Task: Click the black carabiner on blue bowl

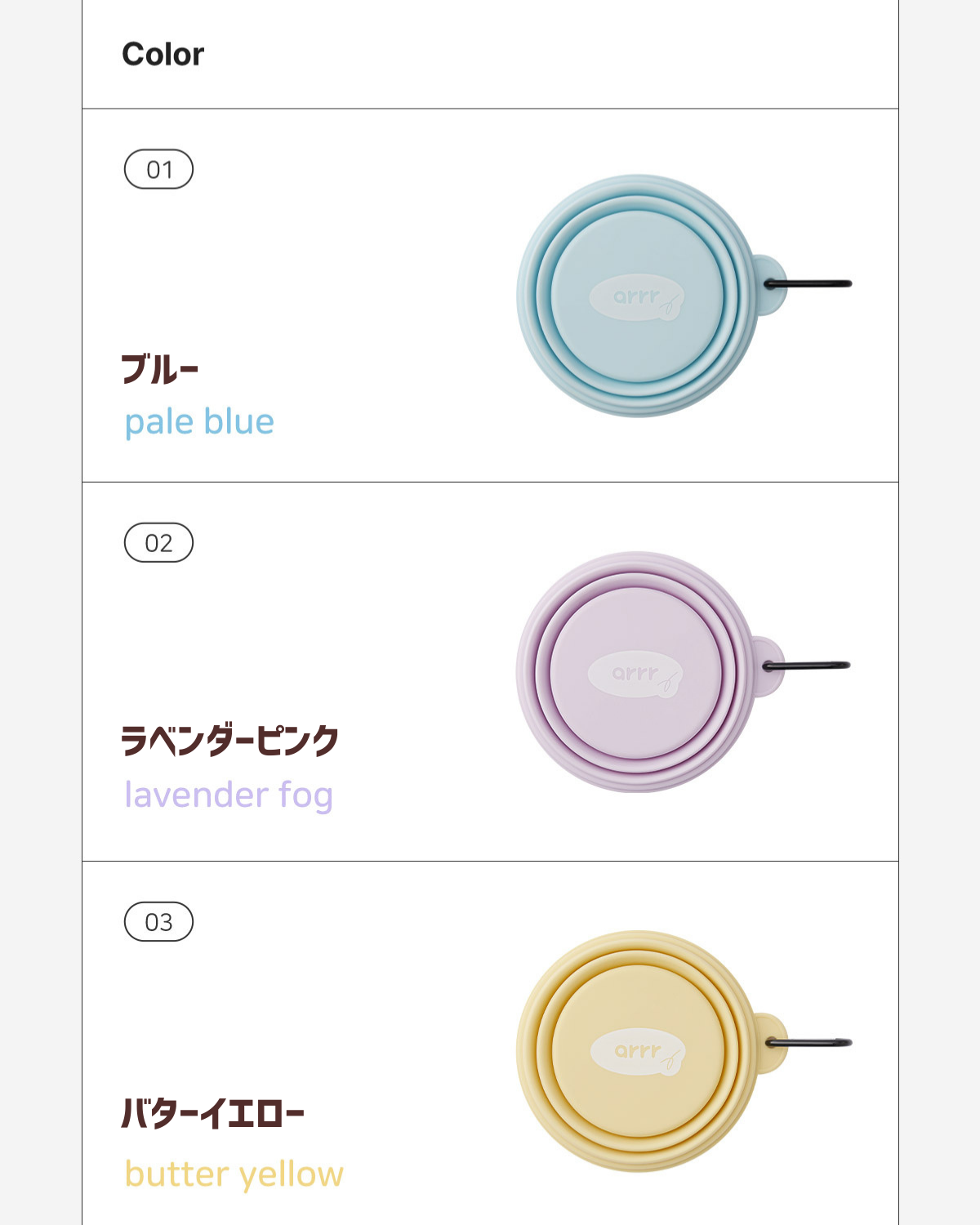Action: pyautogui.click(x=808, y=284)
